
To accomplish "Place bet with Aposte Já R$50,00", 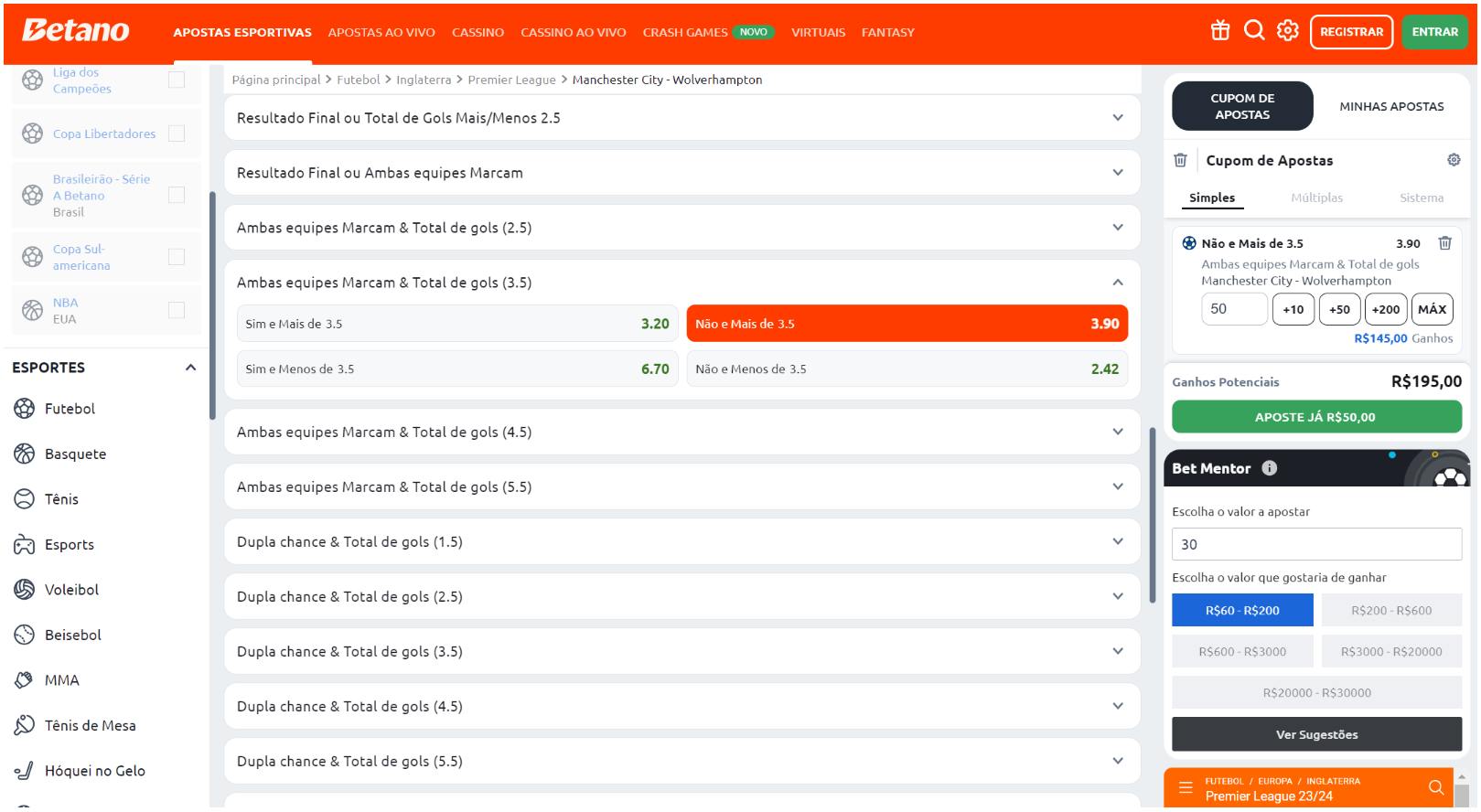I will tap(1316, 417).
